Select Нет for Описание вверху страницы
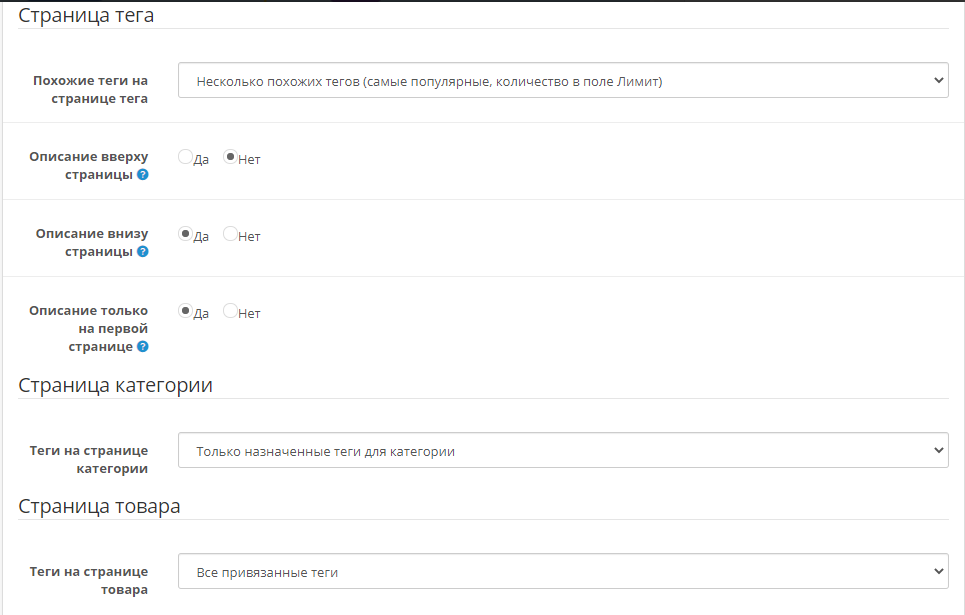Image resolution: width=965 pixels, height=615 pixels. coord(231,157)
